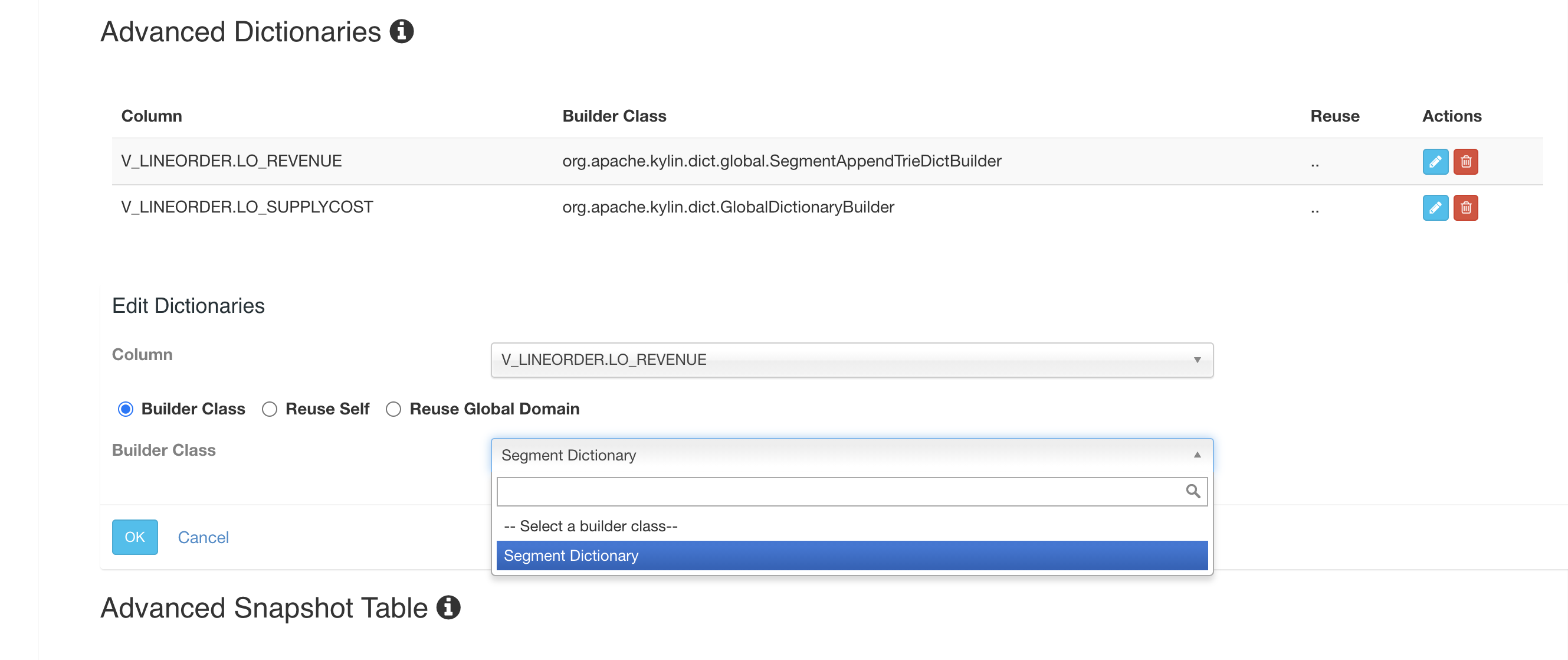Image resolution: width=1568 pixels, height=660 pixels.
Task: Open the Column dropdown showing V_LINEORDER.LO_REVENUE
Action: [x=851, y=360]
